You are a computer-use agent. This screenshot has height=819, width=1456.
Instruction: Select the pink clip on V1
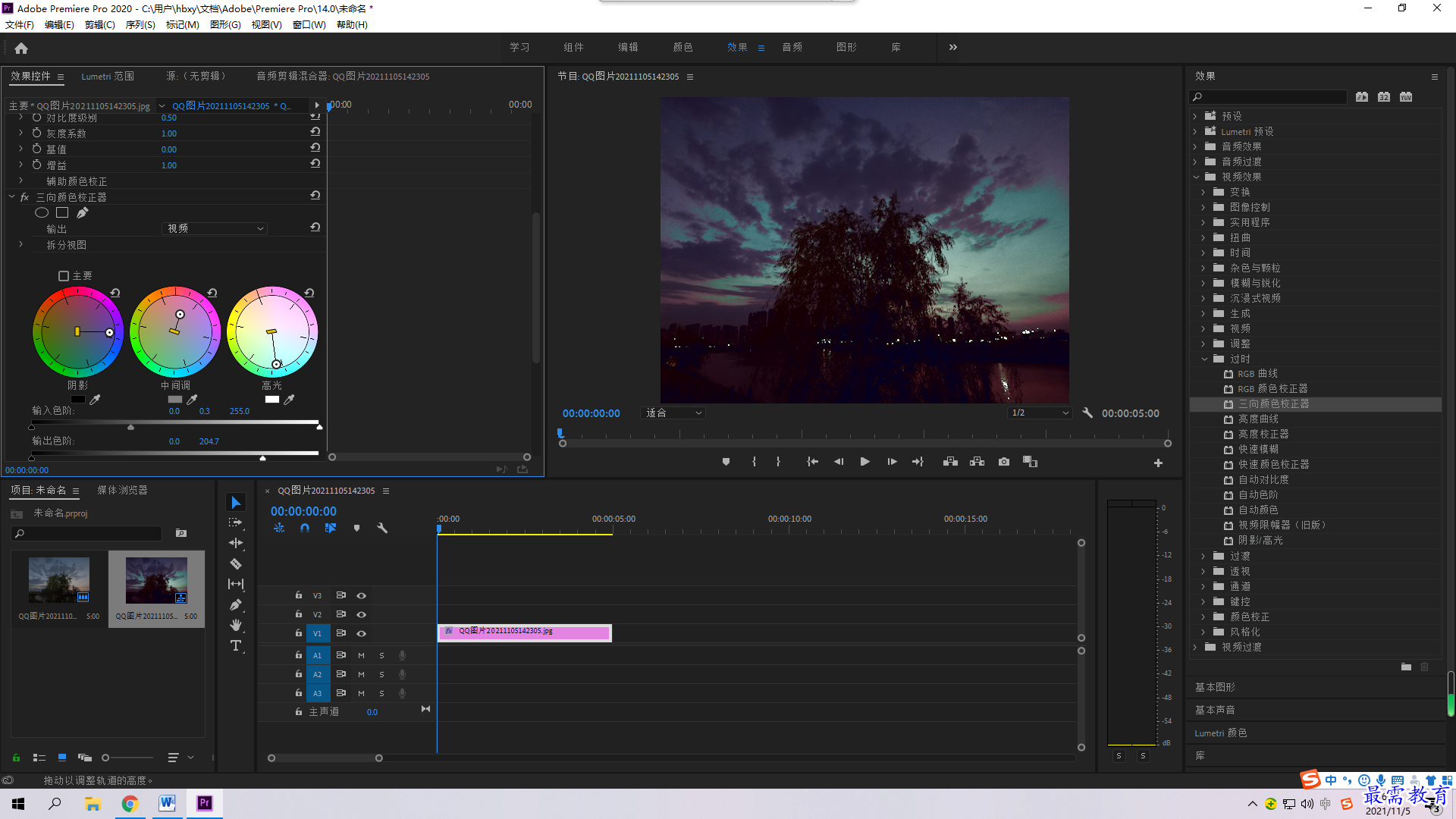[x=525, y=632]
